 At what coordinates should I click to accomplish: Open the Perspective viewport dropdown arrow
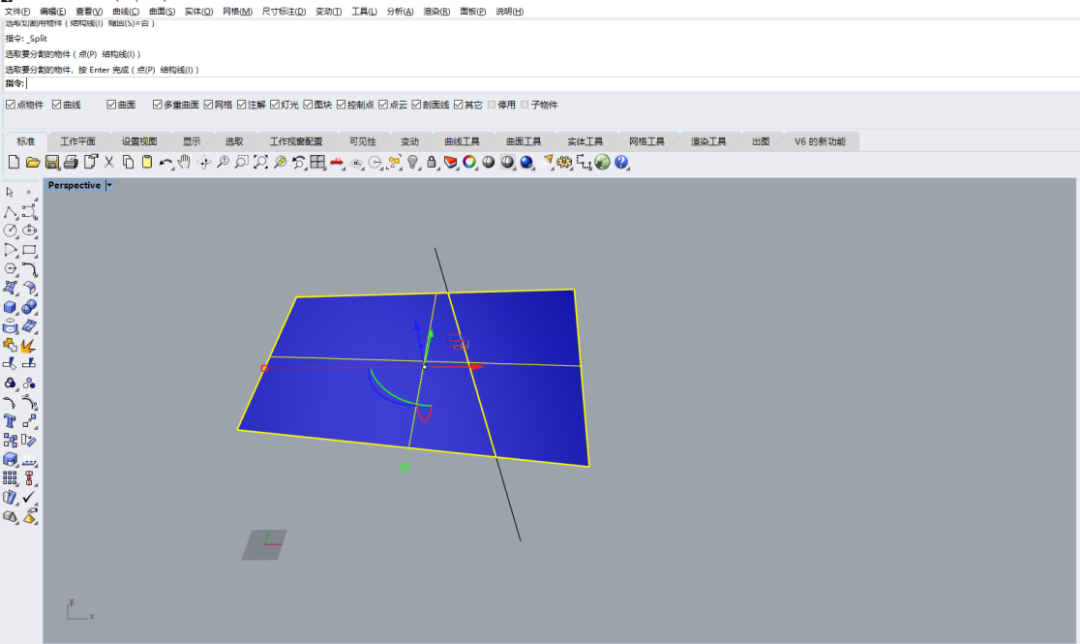109,185
